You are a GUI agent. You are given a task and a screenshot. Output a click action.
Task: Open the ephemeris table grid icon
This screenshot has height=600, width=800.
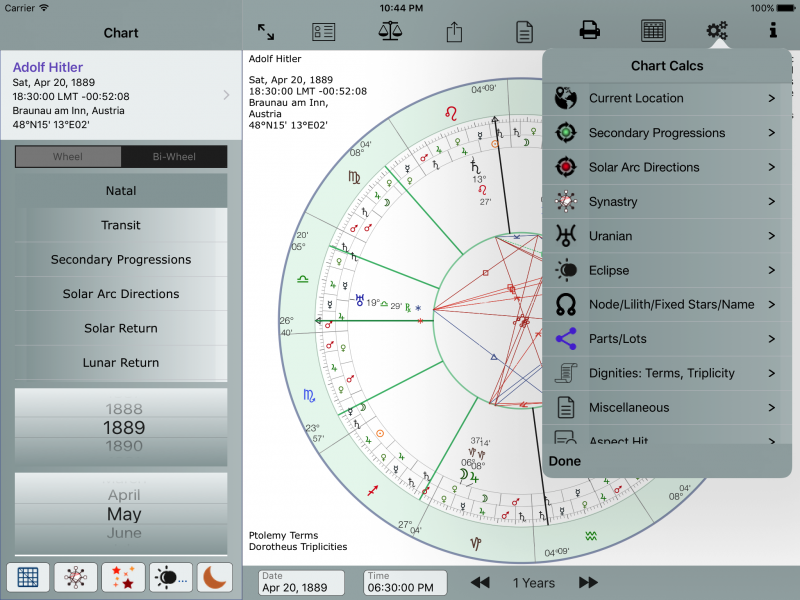[x=653, y=31]
